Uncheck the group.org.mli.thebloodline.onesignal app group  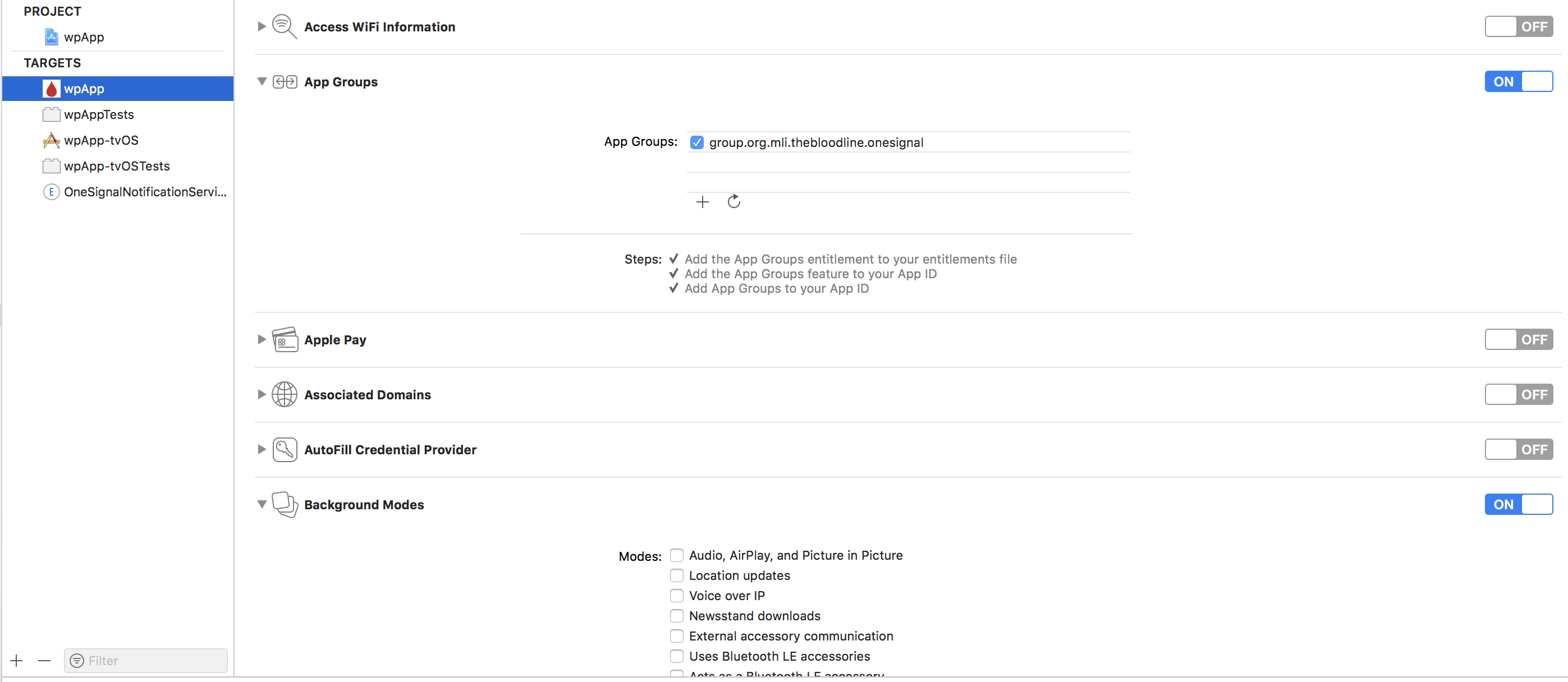click(697, 142)
